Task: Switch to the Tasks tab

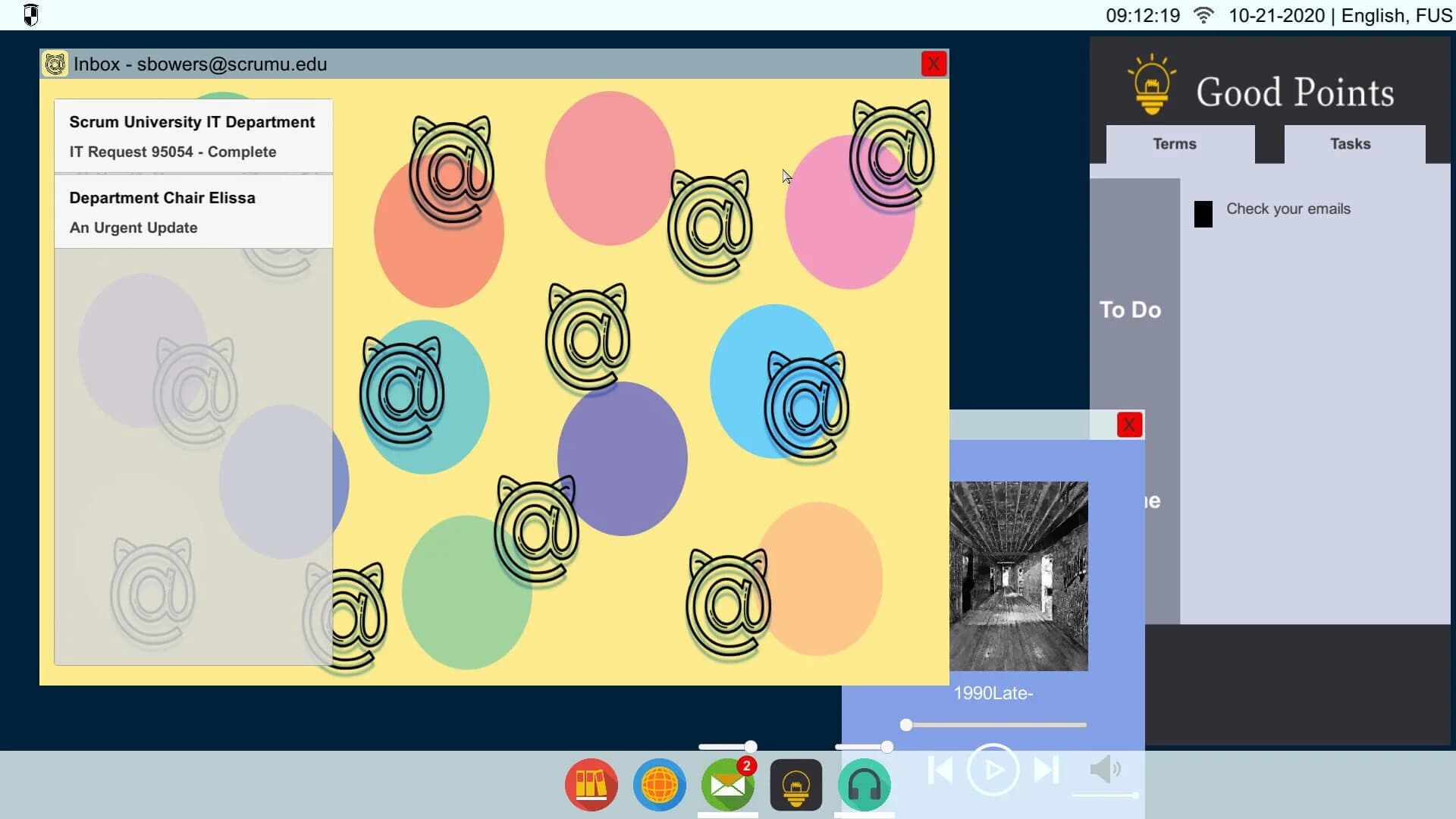Action: pyautogui.click(x=1350, y=144)
